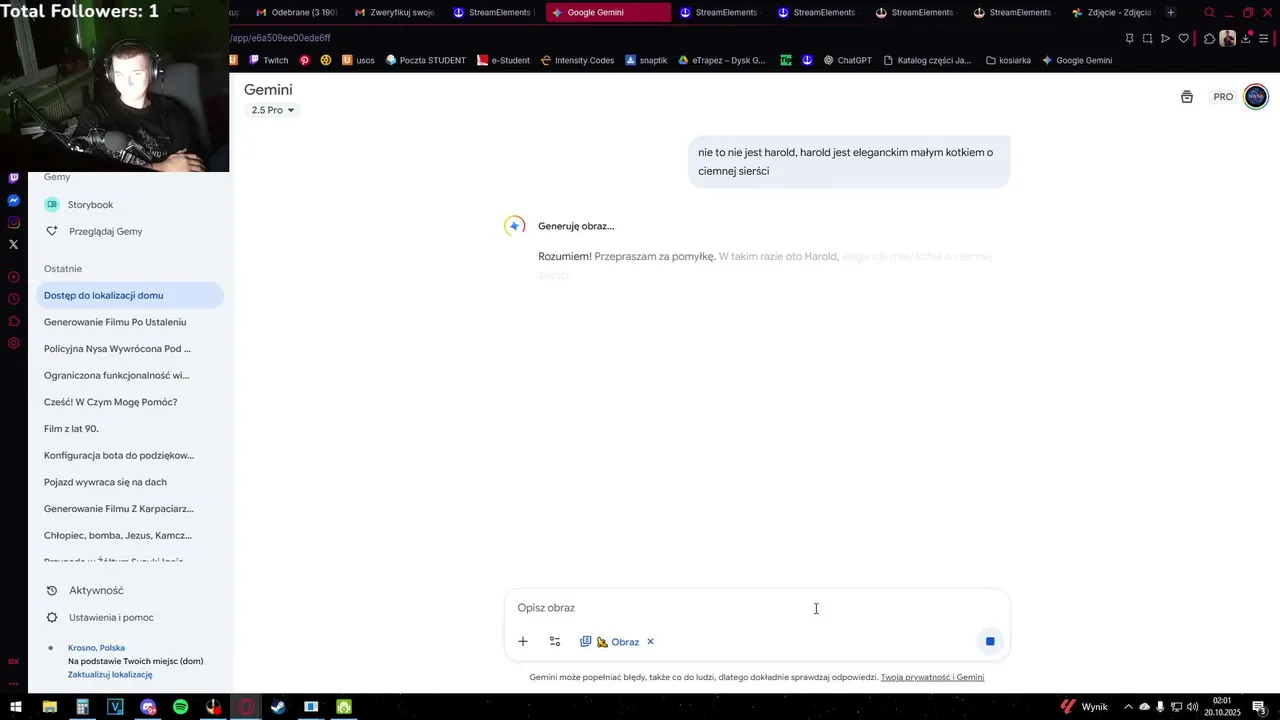Image resolution: width=1280 pixels, height=720 pixels.
Task: Open chat Dostęp do lokalizacji domu
Action: click(130, 295)
